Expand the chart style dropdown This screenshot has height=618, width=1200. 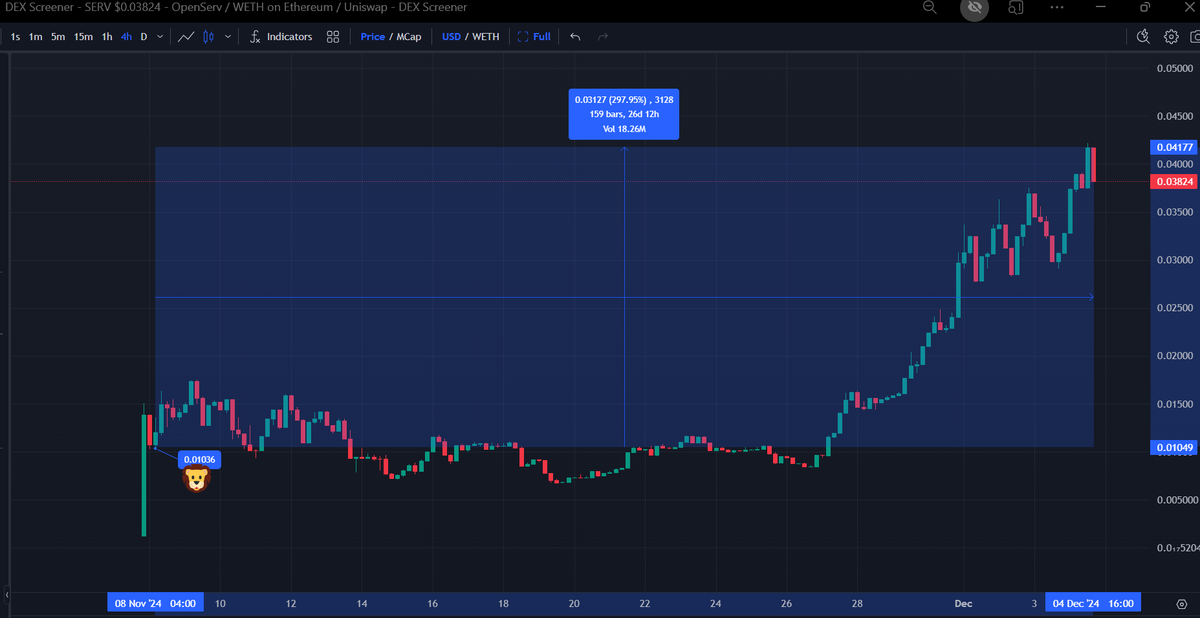point(228,37)
